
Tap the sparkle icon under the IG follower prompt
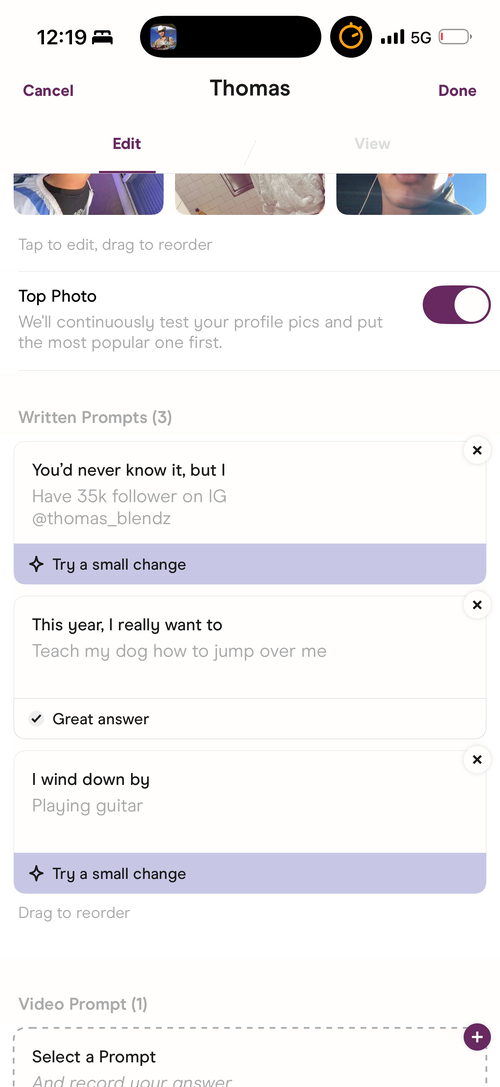[37, 564]
